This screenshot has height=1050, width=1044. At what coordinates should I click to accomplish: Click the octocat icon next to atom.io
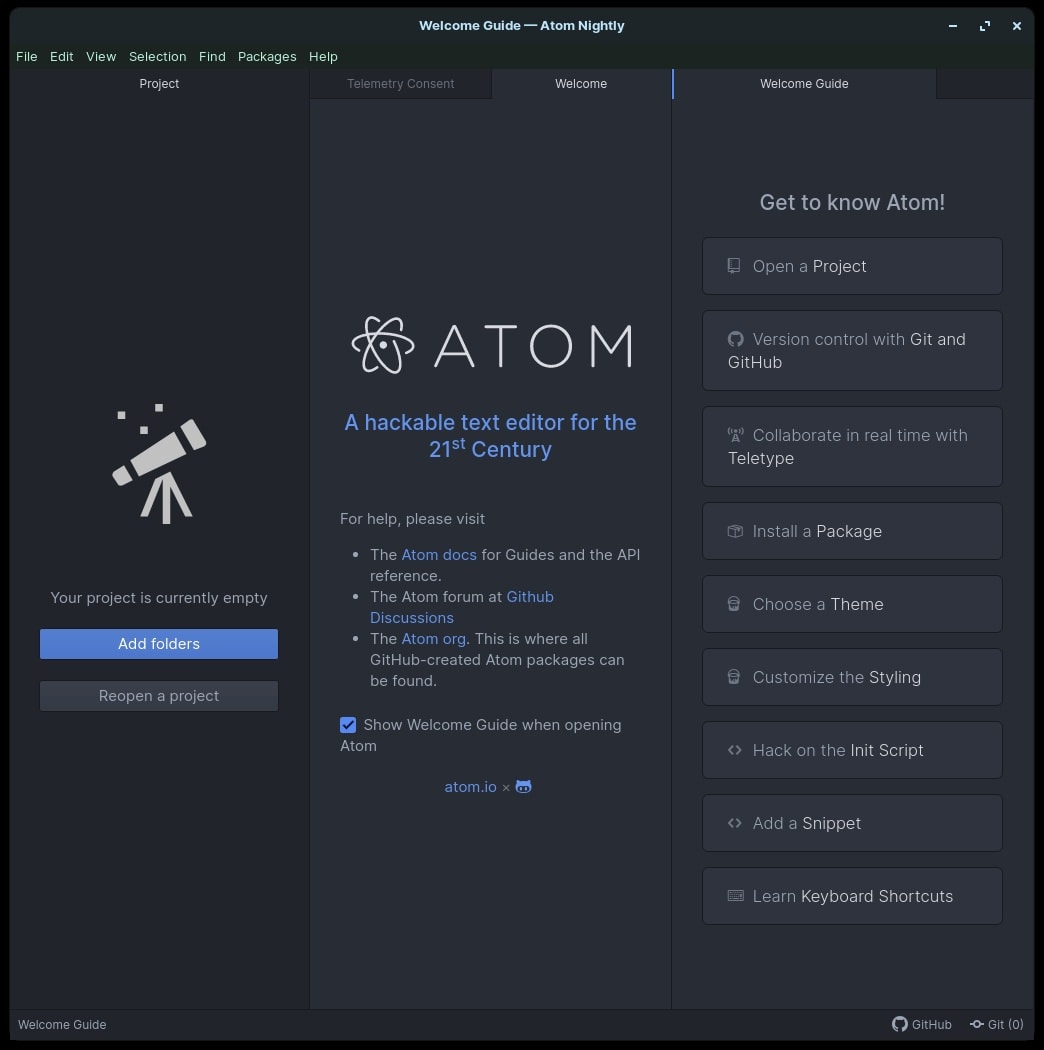[524, 787]
